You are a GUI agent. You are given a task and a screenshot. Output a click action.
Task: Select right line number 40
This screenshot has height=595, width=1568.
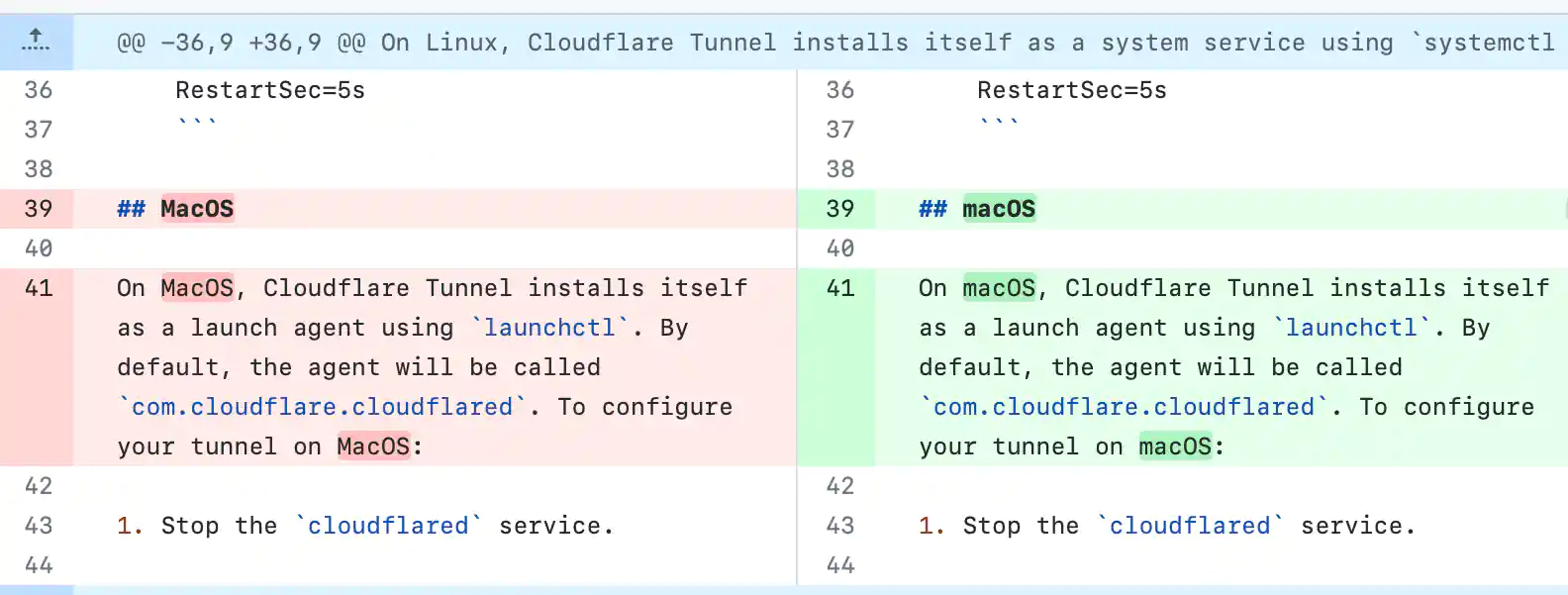839,248
